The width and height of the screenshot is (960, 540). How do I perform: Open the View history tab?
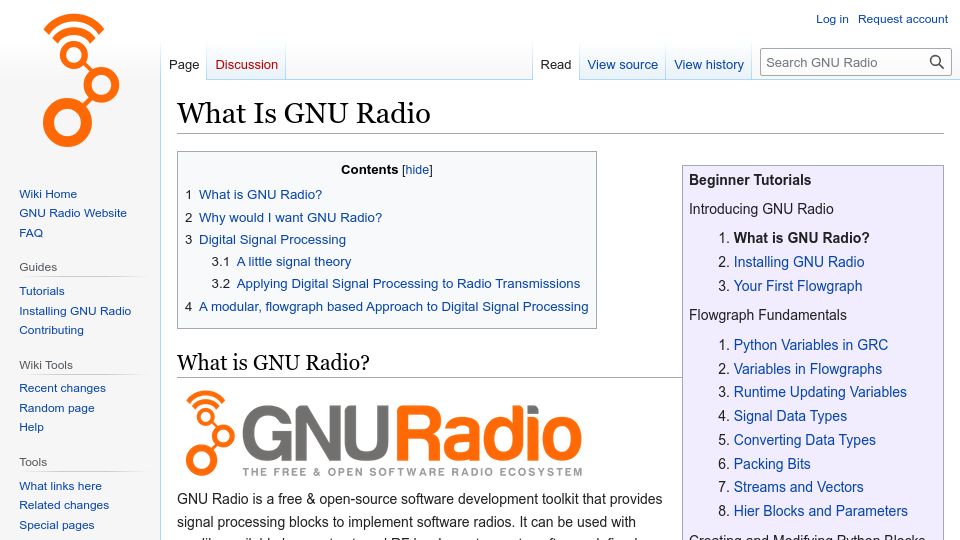coord(708,64)
